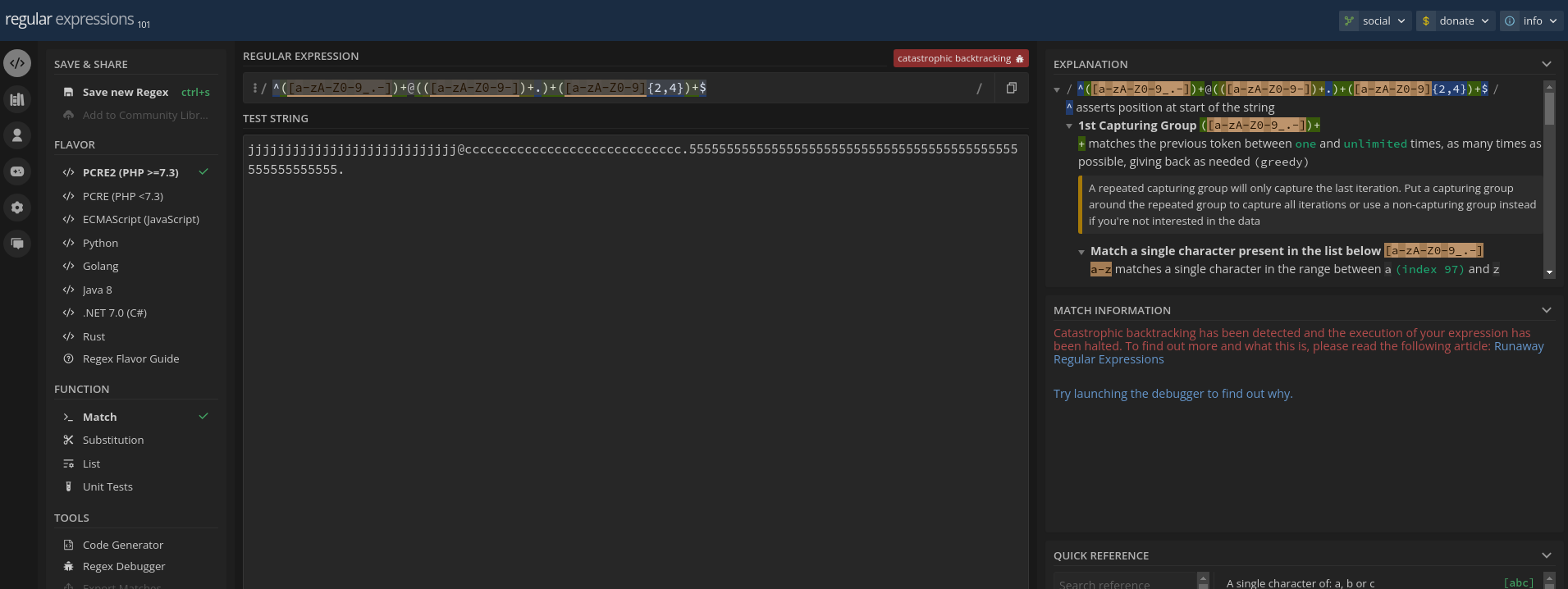Click the chat feedback sidebar icon
This screenshot has width=1568, height=589.
coord(17,244)
